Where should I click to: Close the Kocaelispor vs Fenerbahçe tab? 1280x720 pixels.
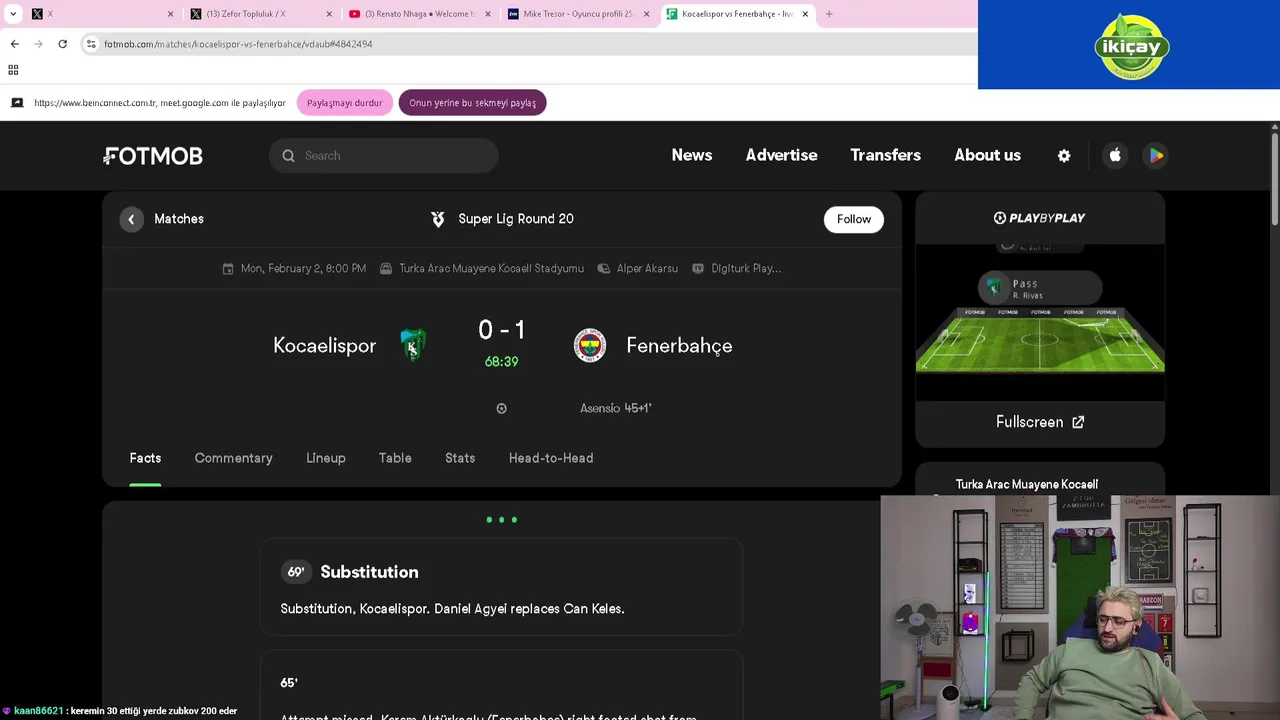(805, 14)
